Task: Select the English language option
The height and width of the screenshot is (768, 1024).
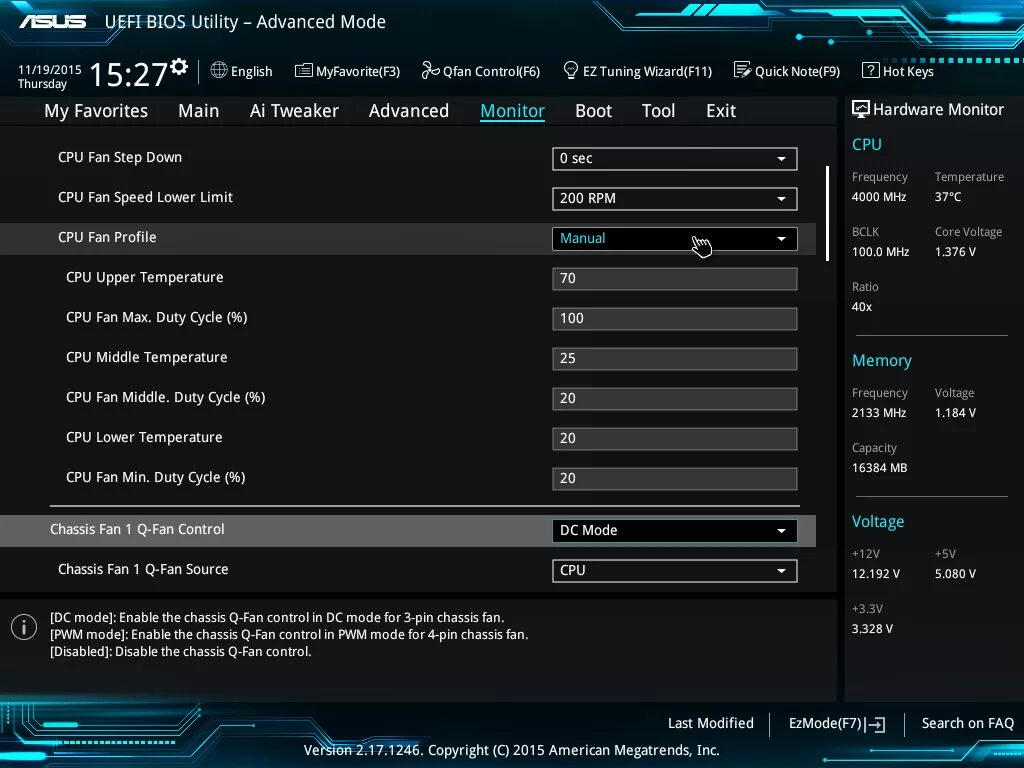Action: 251,71
